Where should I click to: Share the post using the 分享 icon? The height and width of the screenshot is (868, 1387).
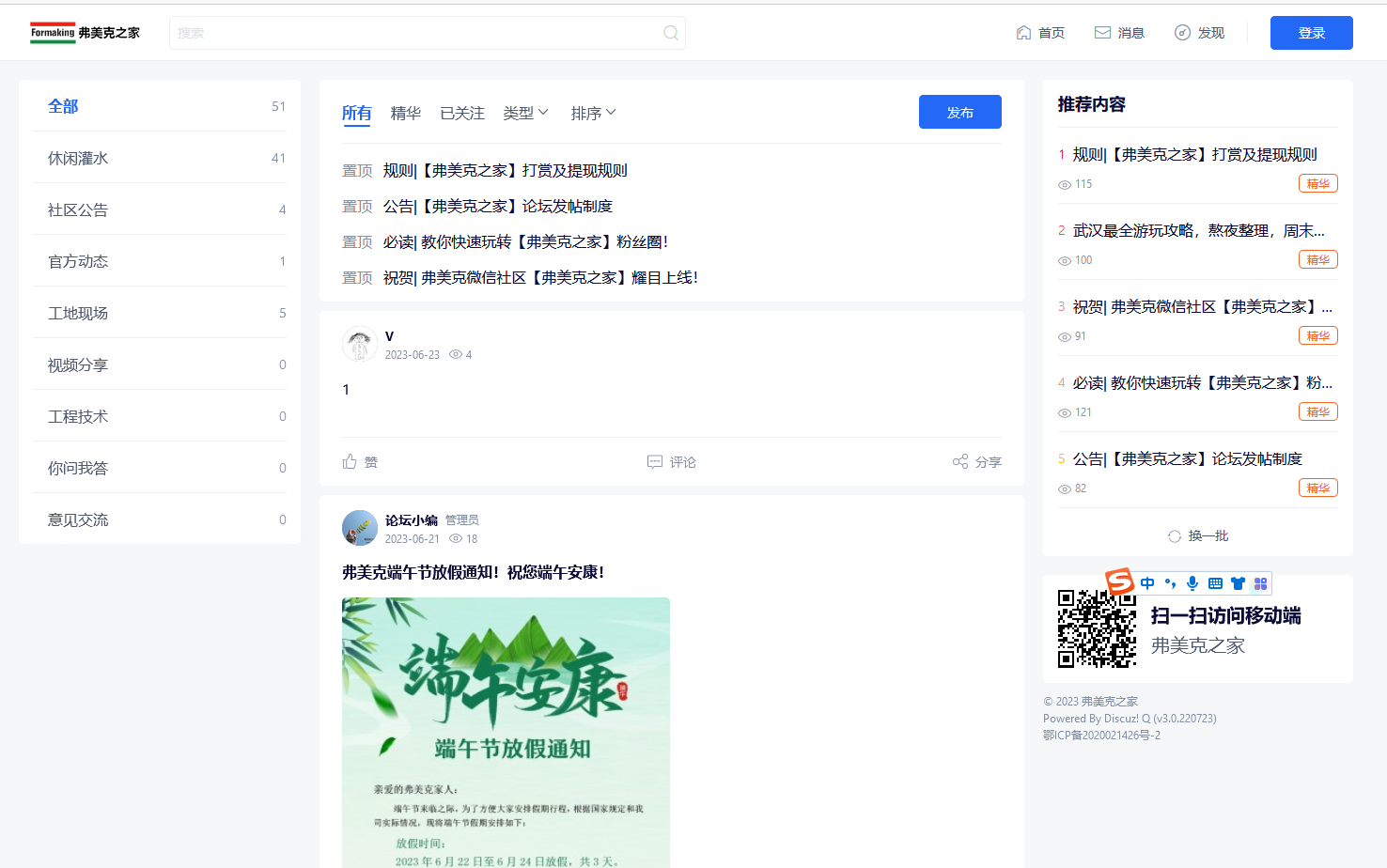pyautogui.click(x=960, y=461)
